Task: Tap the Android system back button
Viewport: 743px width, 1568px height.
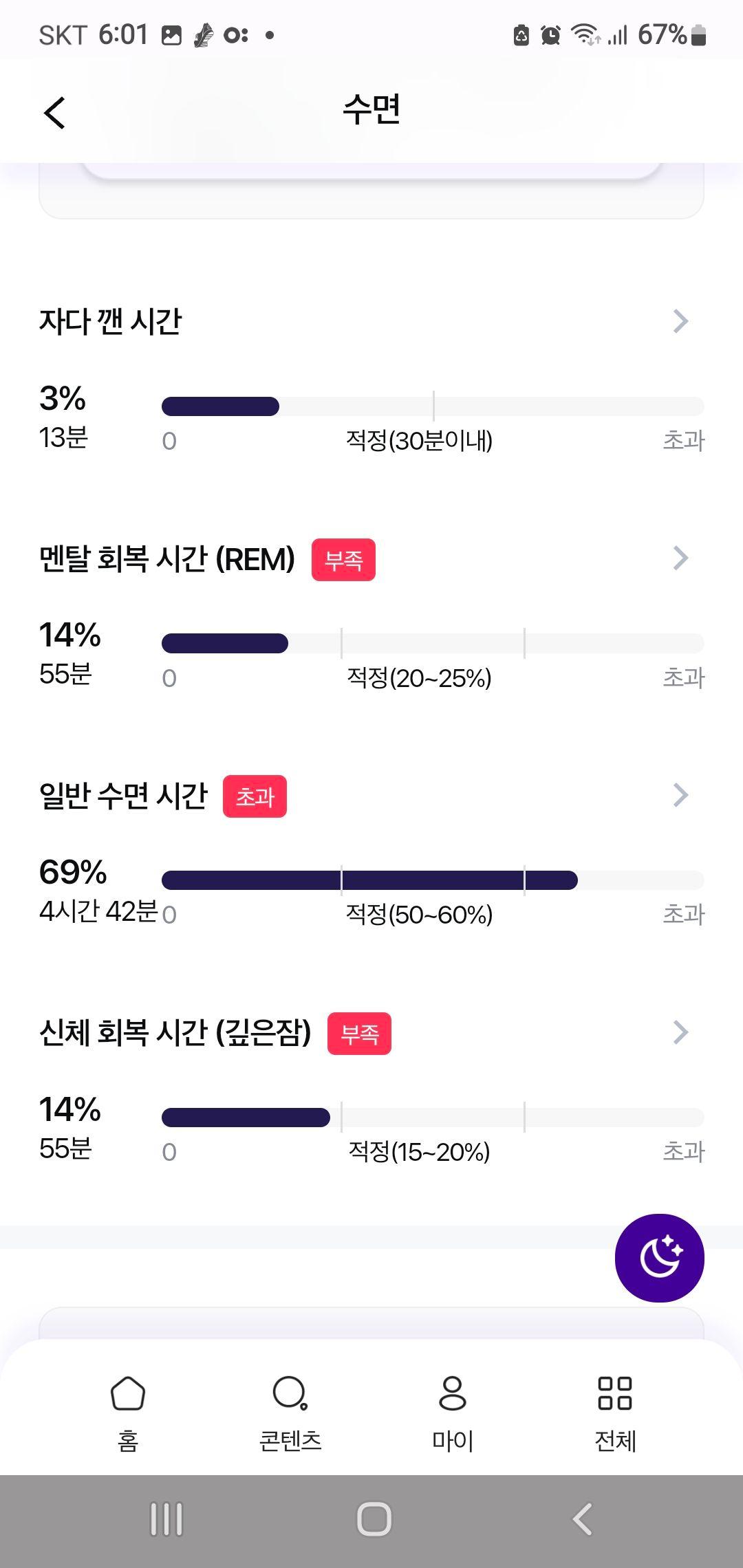Action: pyautogui.click(x=582, y=1520)
